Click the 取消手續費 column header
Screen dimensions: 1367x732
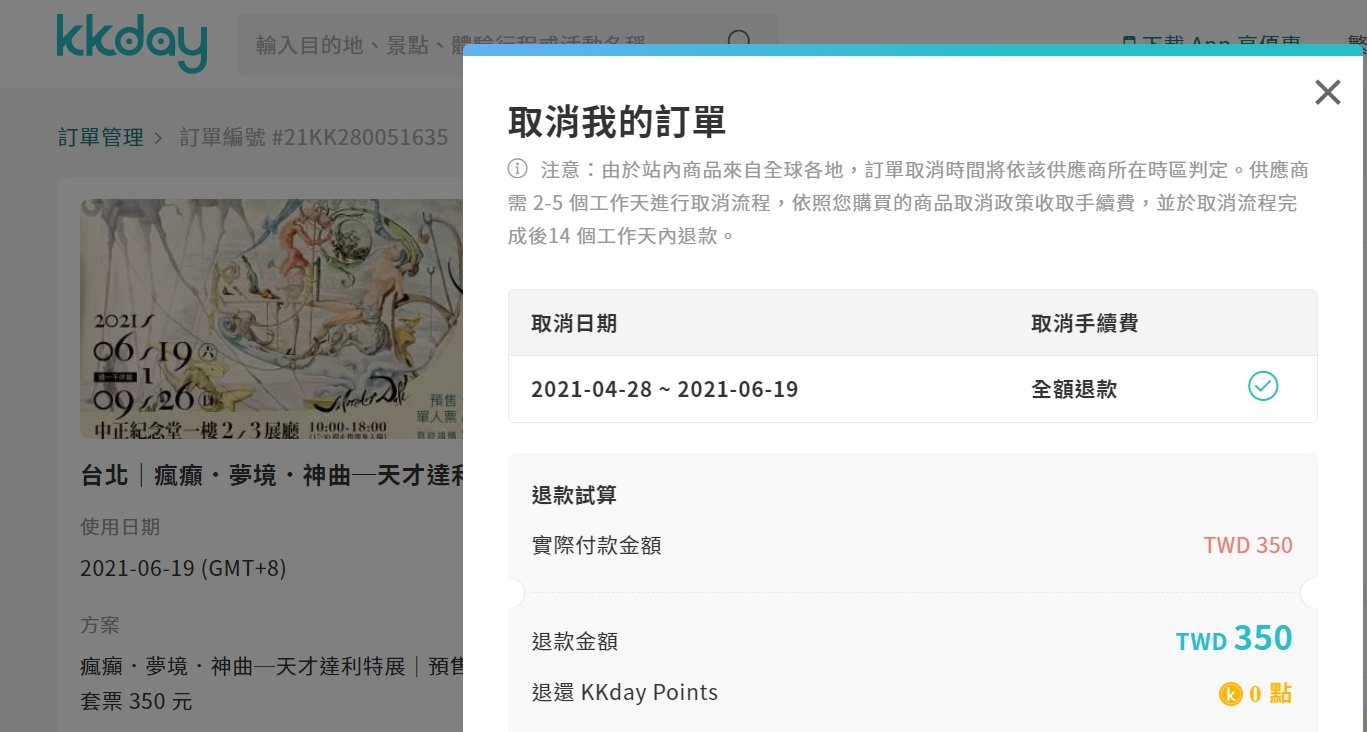coord(1085,323)
